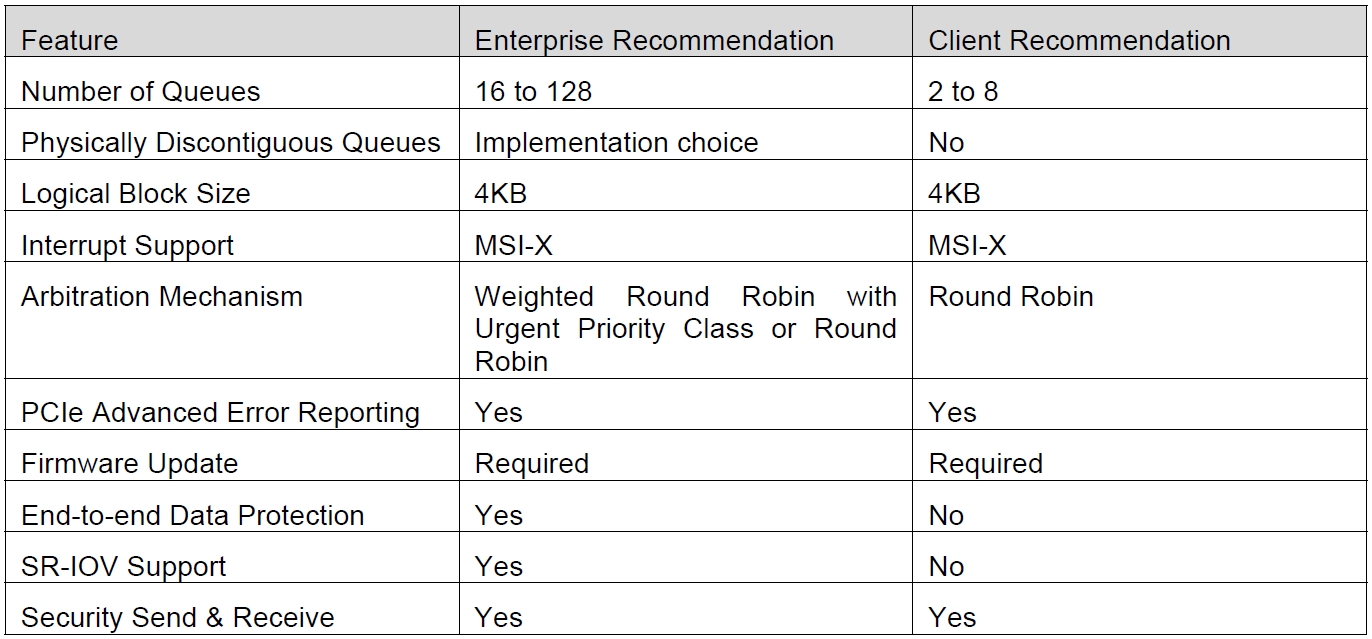
Task: Click the Client Recommendation column header
Action: (1079, 41)
